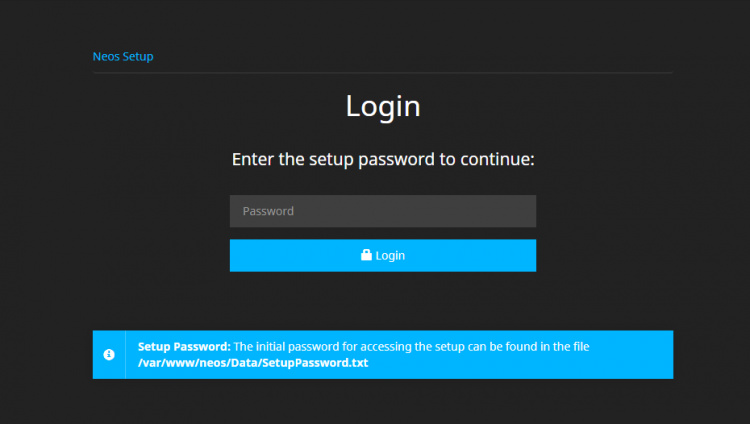Click the word 'continue:' in the prompt
750x424 pixels.
tap(498, 159)
